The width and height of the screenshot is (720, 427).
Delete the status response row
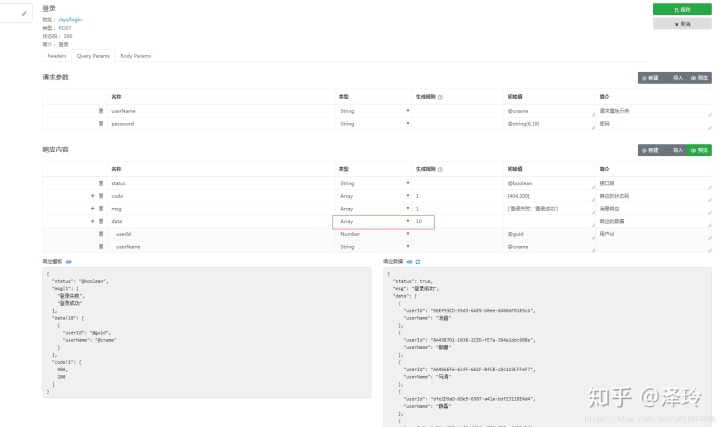tap(101, 183)
